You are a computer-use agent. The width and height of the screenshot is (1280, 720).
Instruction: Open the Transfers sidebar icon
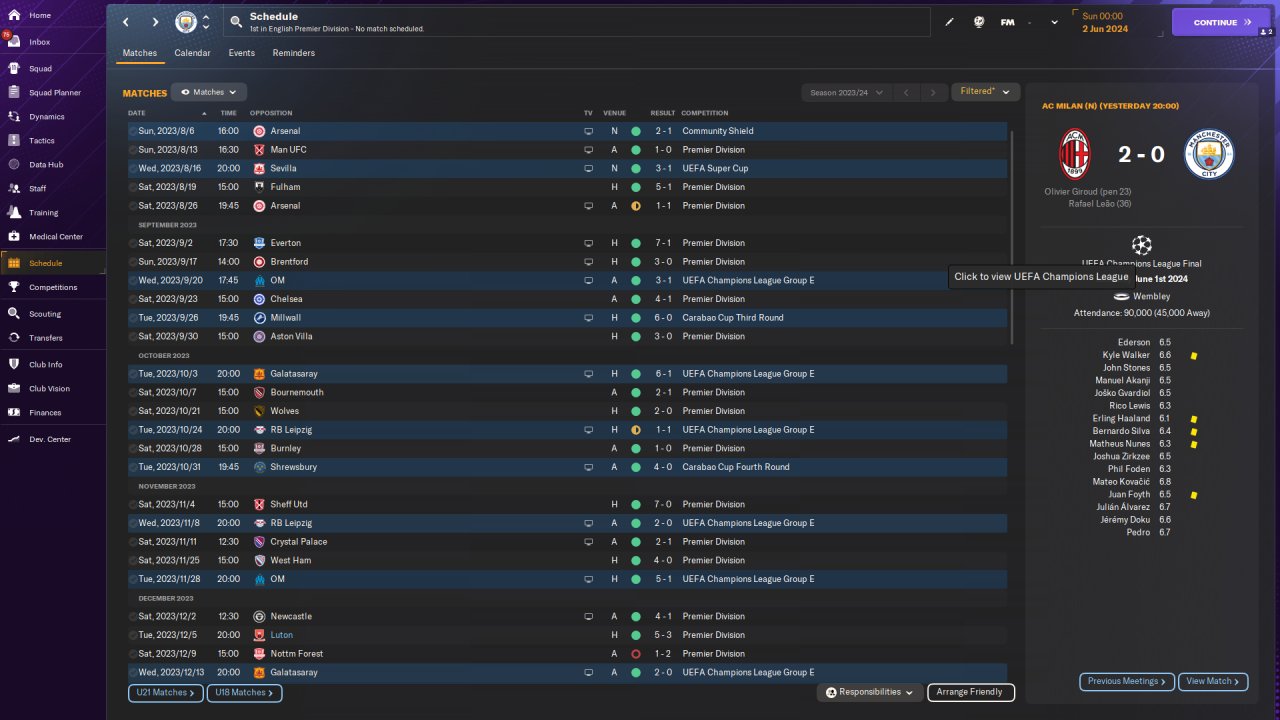click(14, 338)
